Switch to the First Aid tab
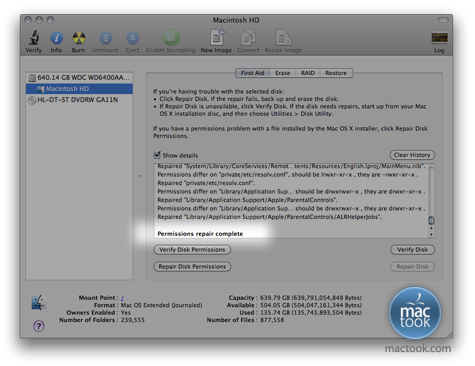This screenshot has height=366, width=475. click(252, 73)
